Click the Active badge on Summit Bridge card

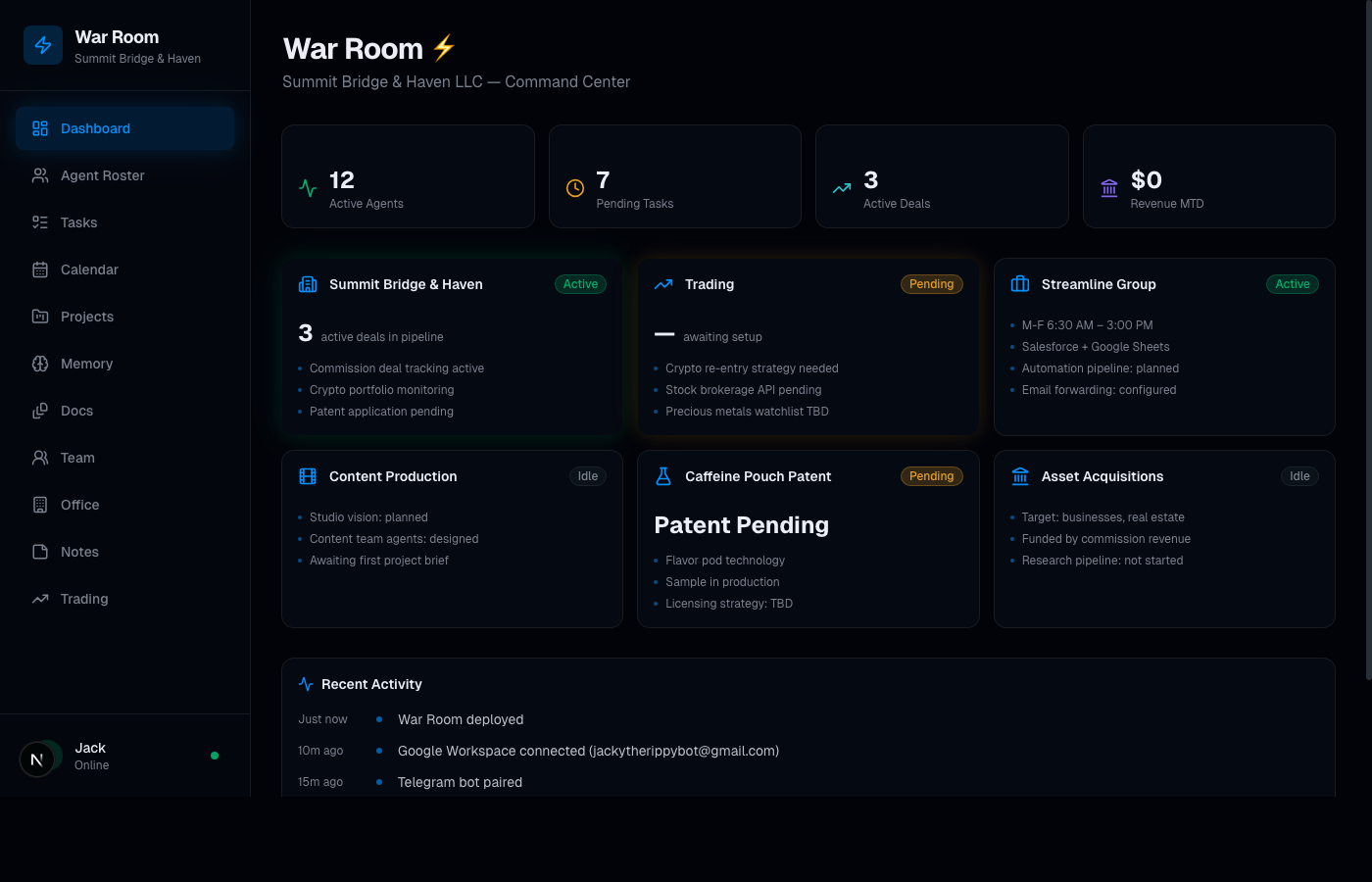pyautogui.click(x=580, y=284)
